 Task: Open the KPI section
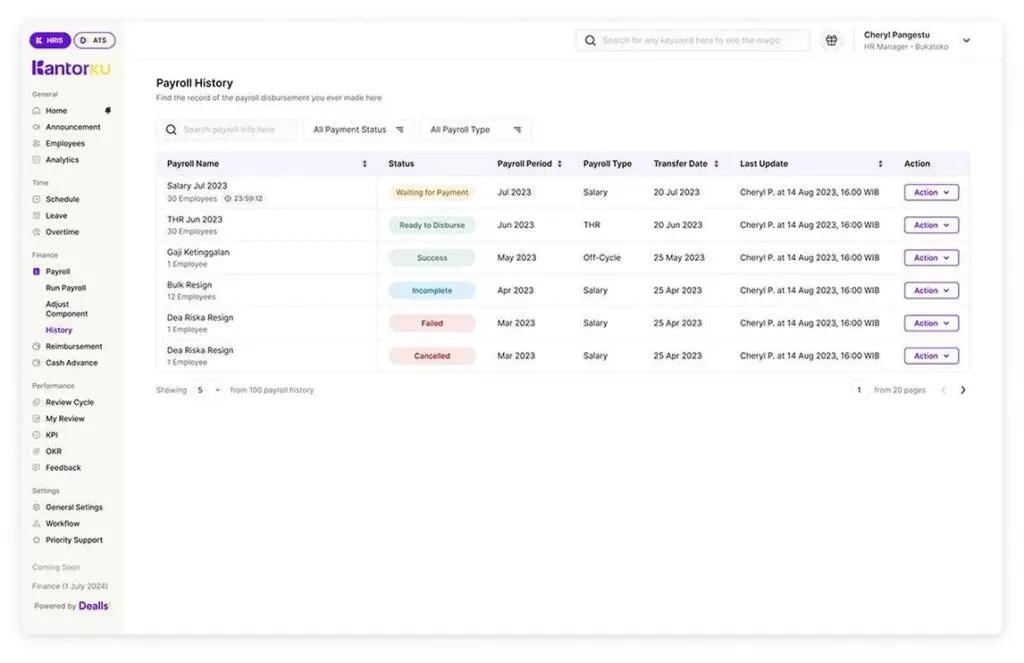[x=49, y=435]
